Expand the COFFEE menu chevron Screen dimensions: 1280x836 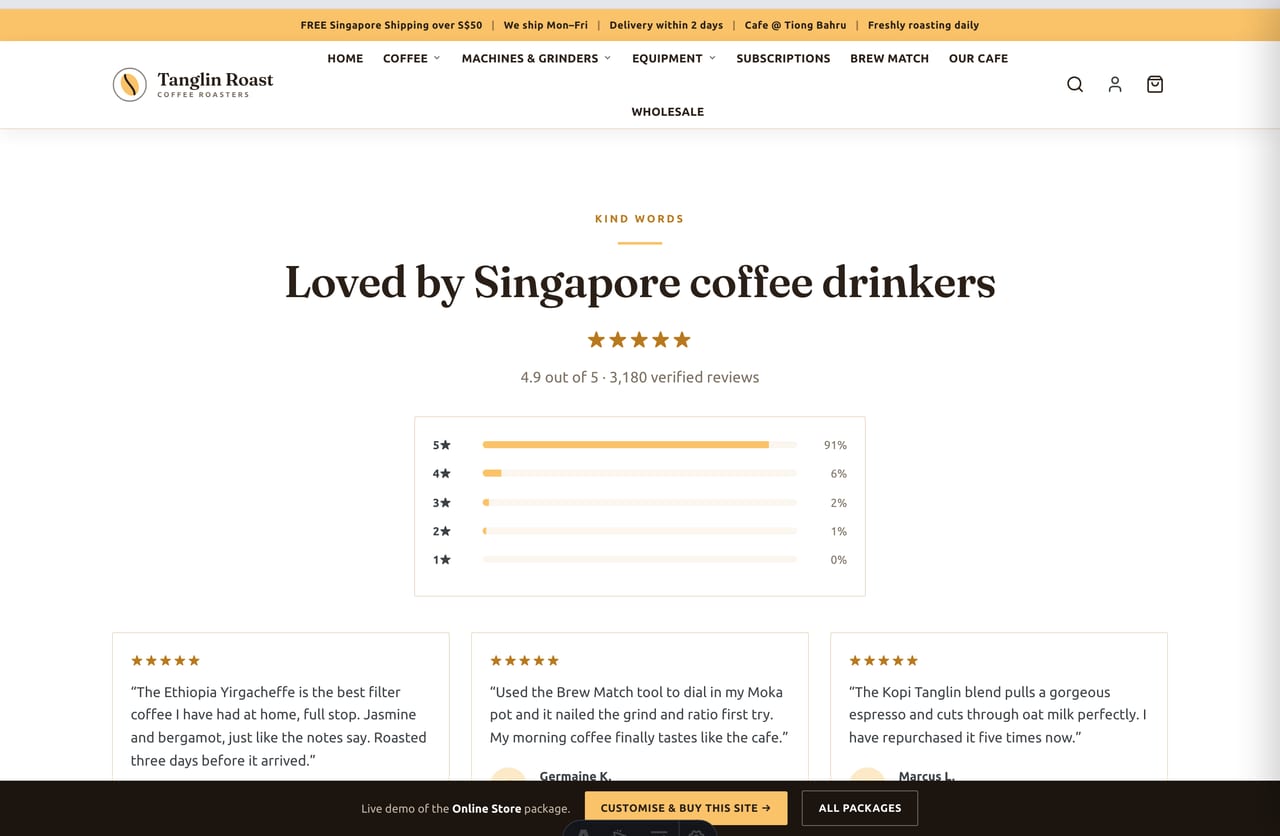[437, 58]
